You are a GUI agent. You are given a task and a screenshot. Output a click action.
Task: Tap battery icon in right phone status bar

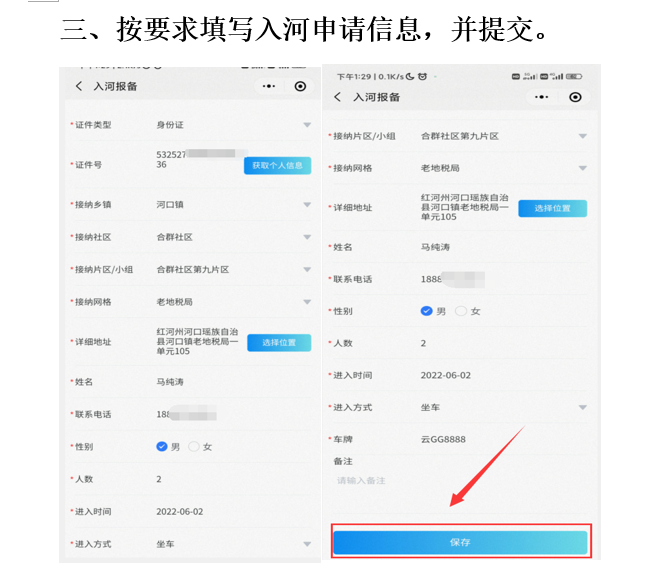point(574,77)
